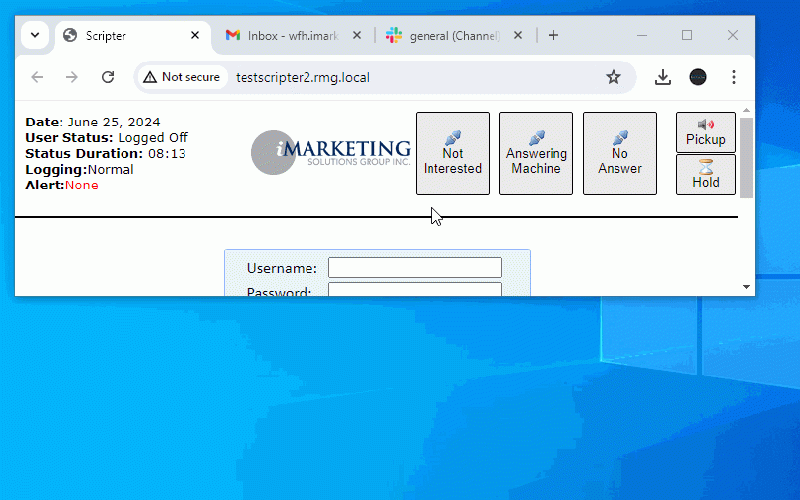Click the Pickup button
Screen dimensions: 800x500
(706, 133)
